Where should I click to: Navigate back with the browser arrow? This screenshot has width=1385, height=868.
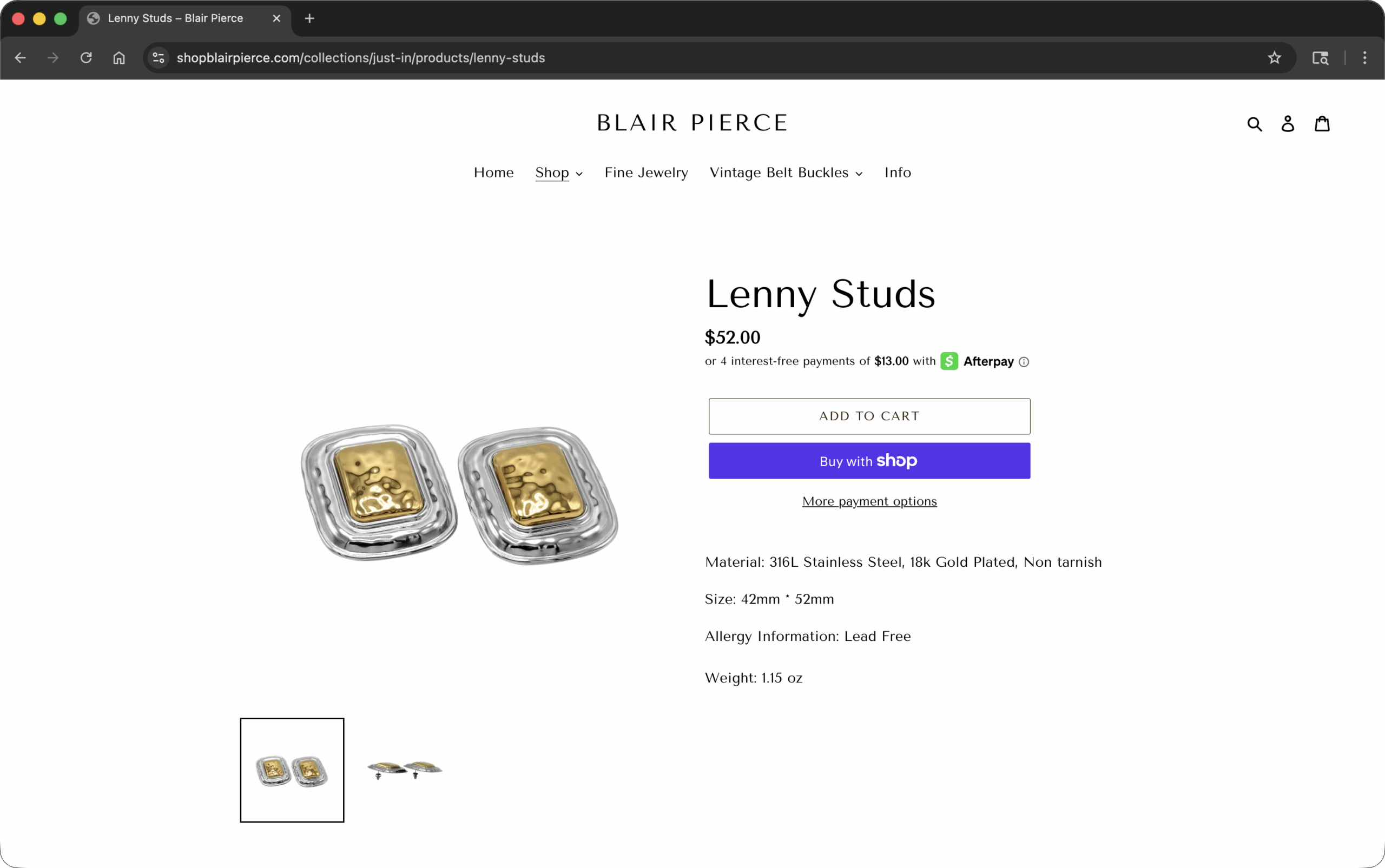21,57
